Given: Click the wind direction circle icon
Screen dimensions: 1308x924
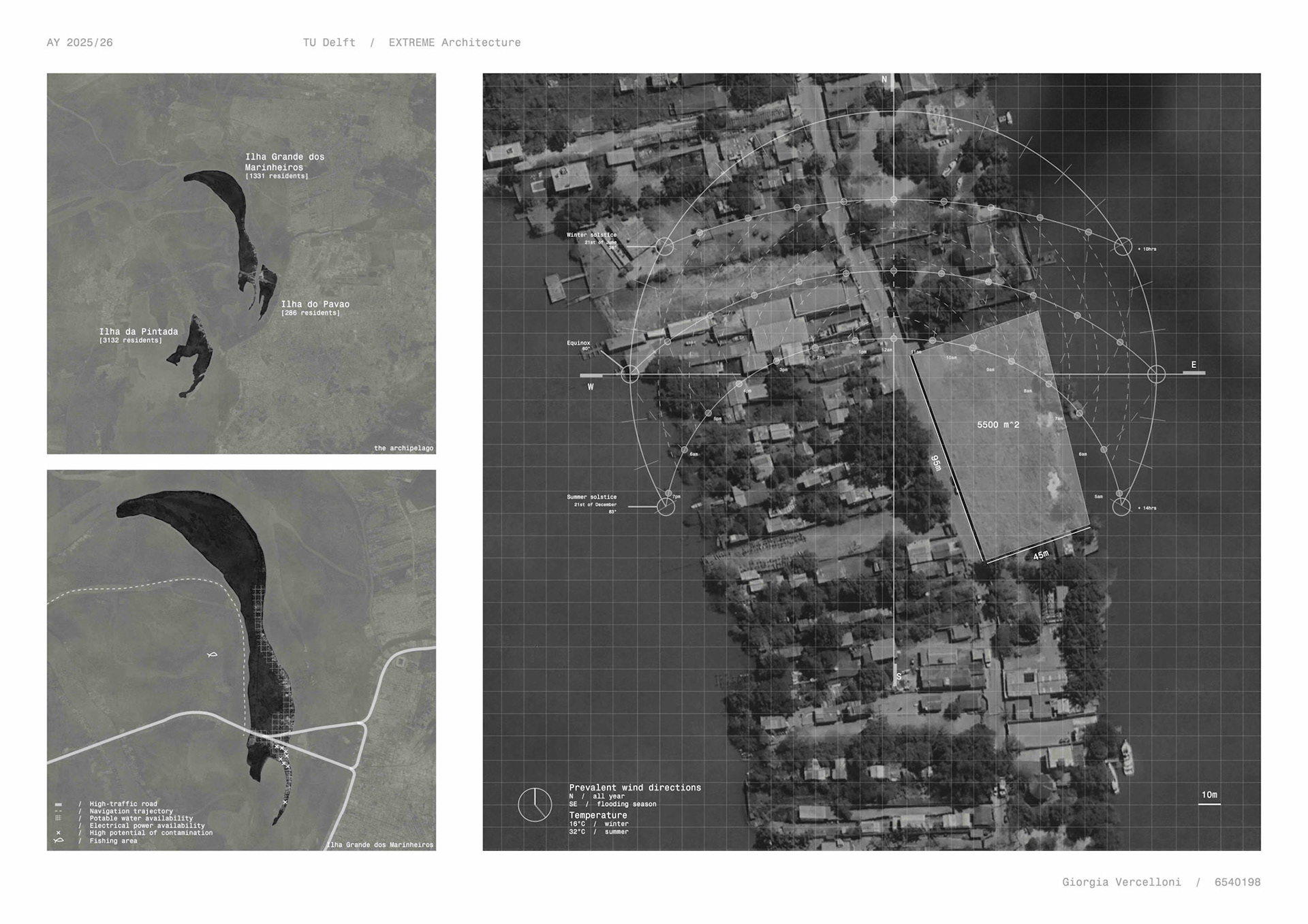Looking at the screenshot, I should pyautogui.click(x=535, y=805).
